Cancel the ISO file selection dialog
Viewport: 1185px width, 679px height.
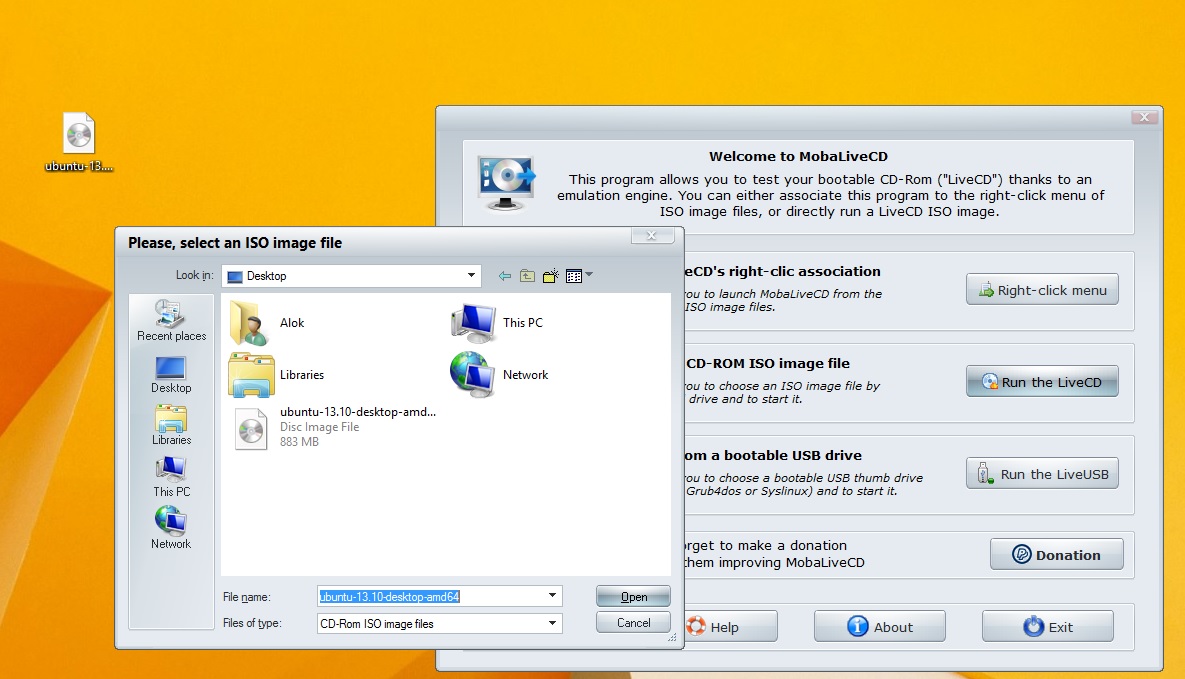point(633,622)
